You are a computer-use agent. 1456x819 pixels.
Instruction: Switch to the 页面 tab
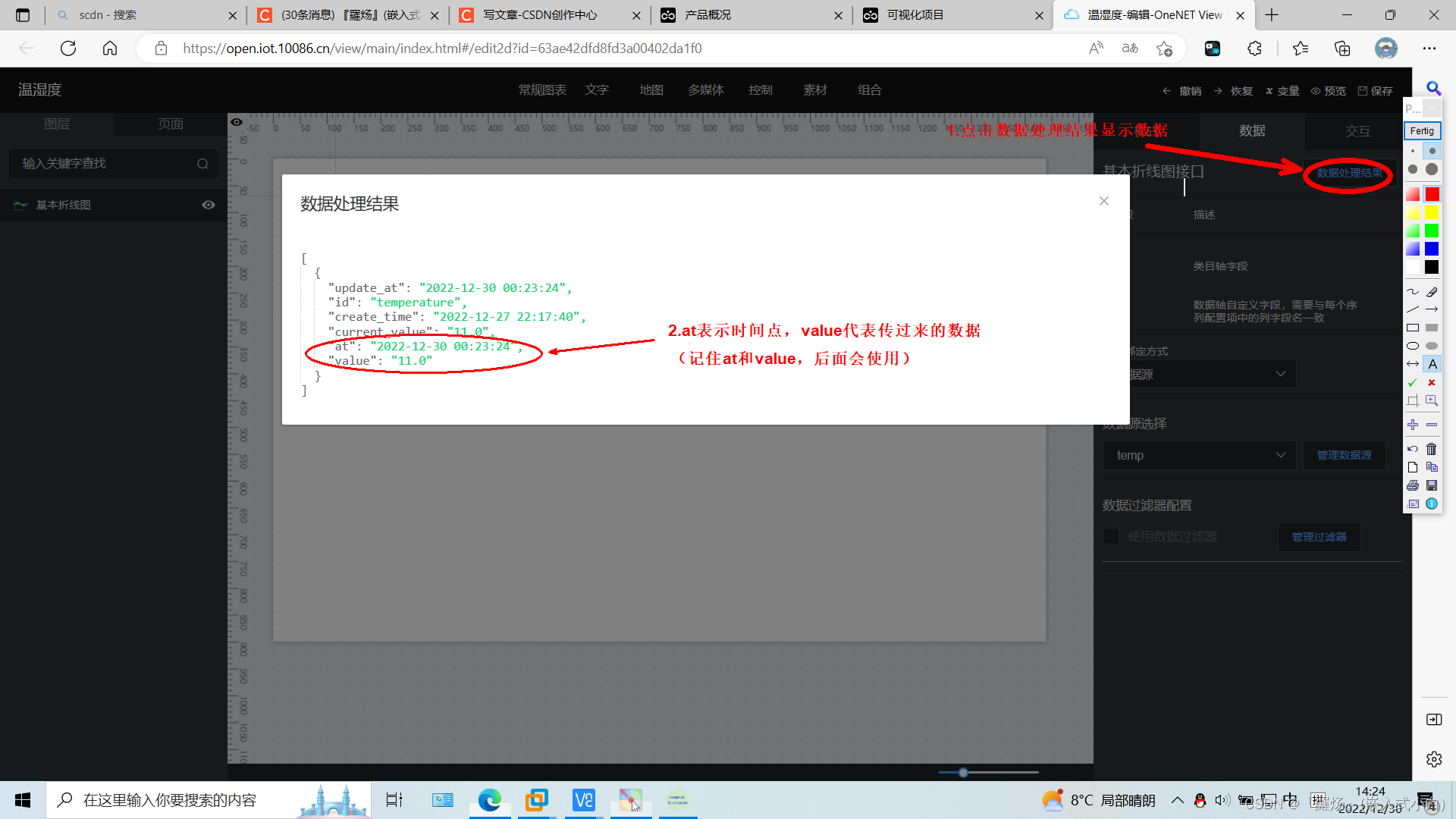point(170,124)
